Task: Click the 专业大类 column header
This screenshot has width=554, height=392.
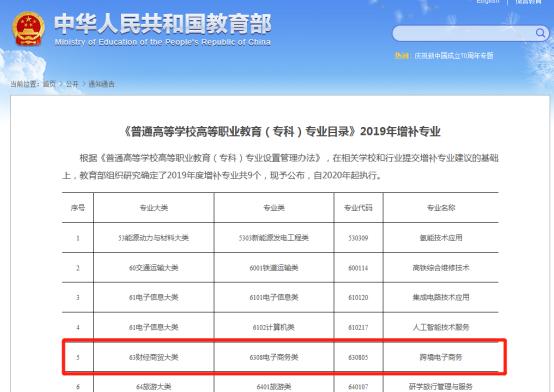Action: [x=154, y=208]
